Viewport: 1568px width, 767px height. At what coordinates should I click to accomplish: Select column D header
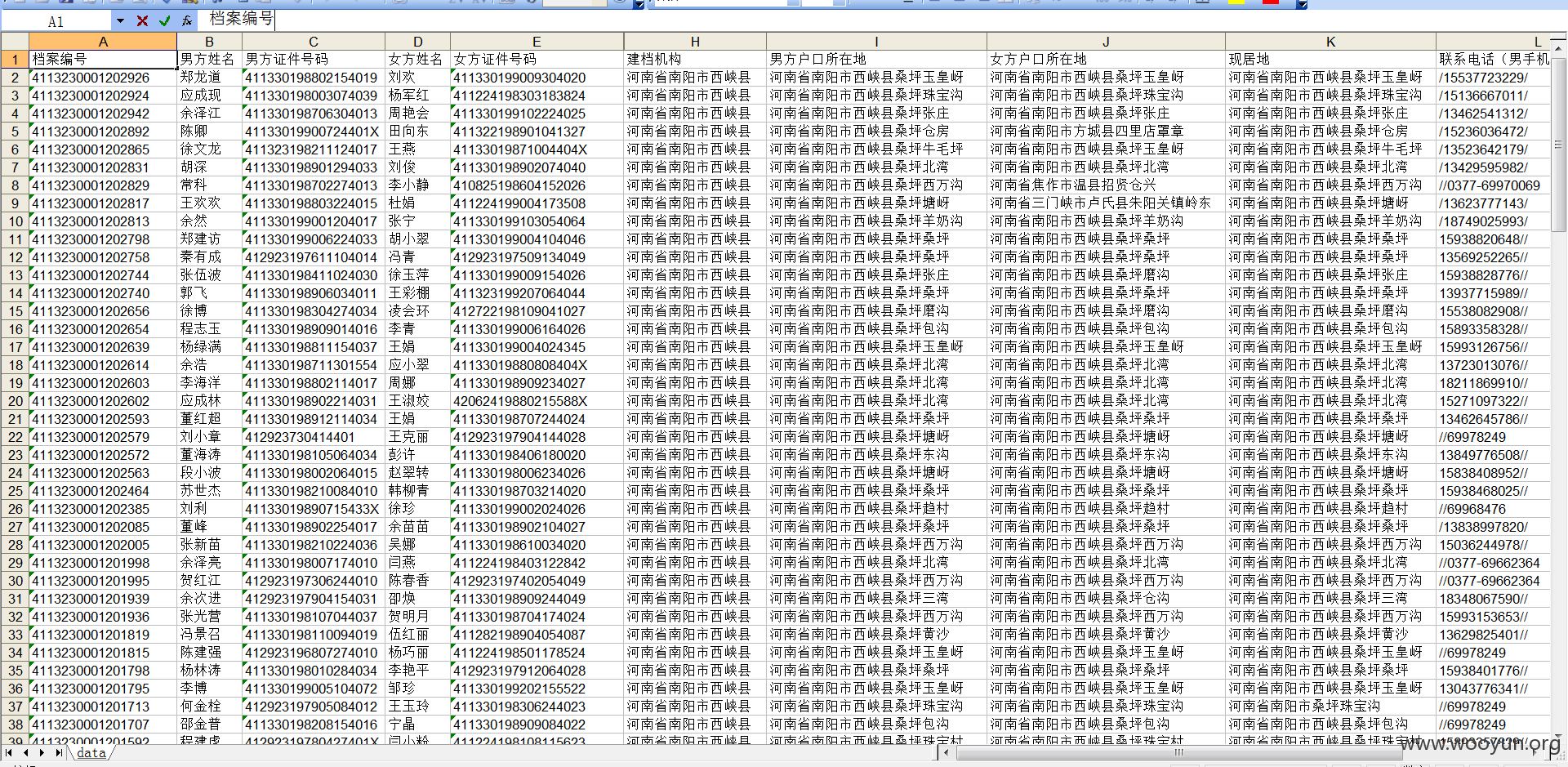click(x=417, y=42)
